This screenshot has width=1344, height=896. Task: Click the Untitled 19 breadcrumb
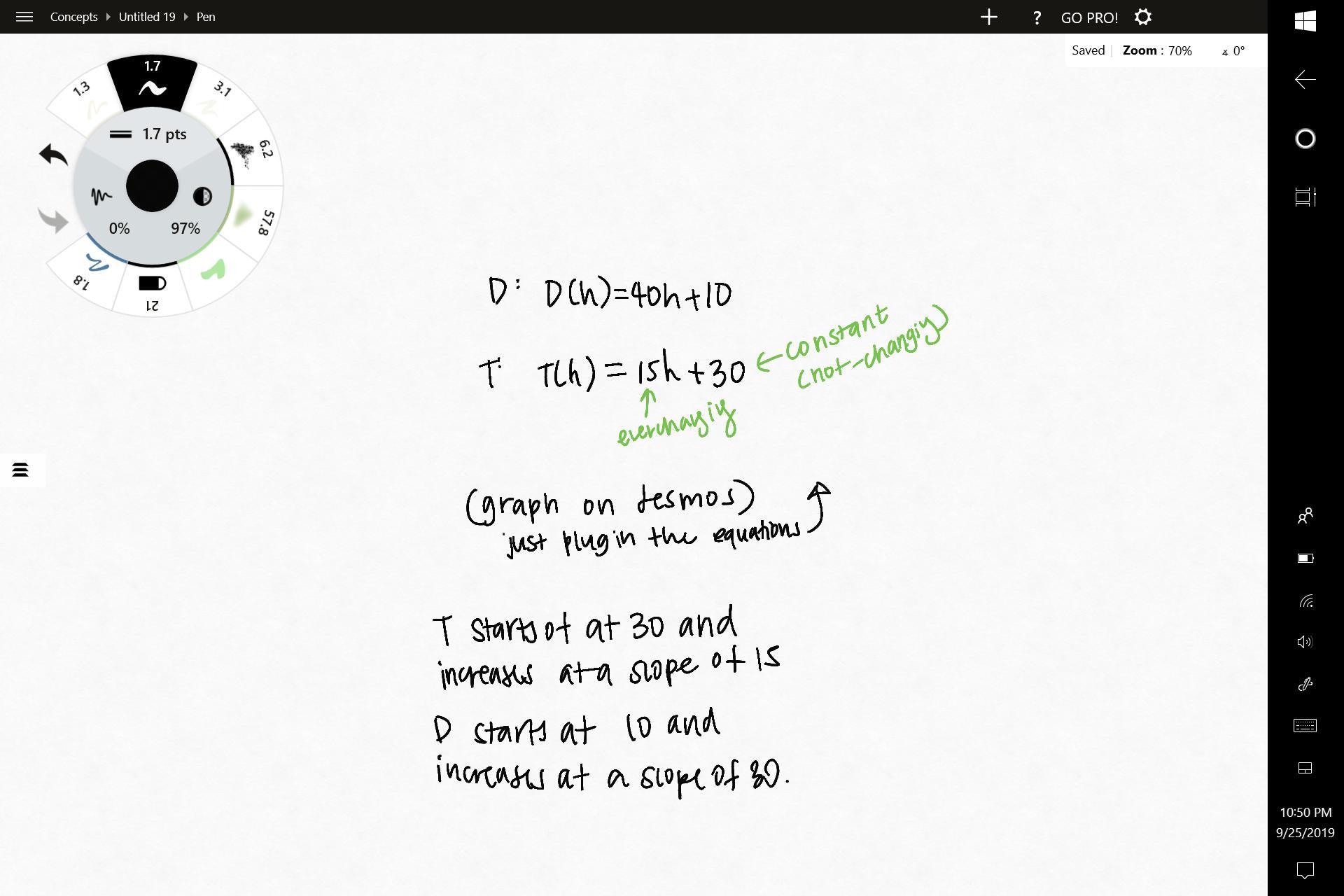pyautogui.click(x=147, y=17)
